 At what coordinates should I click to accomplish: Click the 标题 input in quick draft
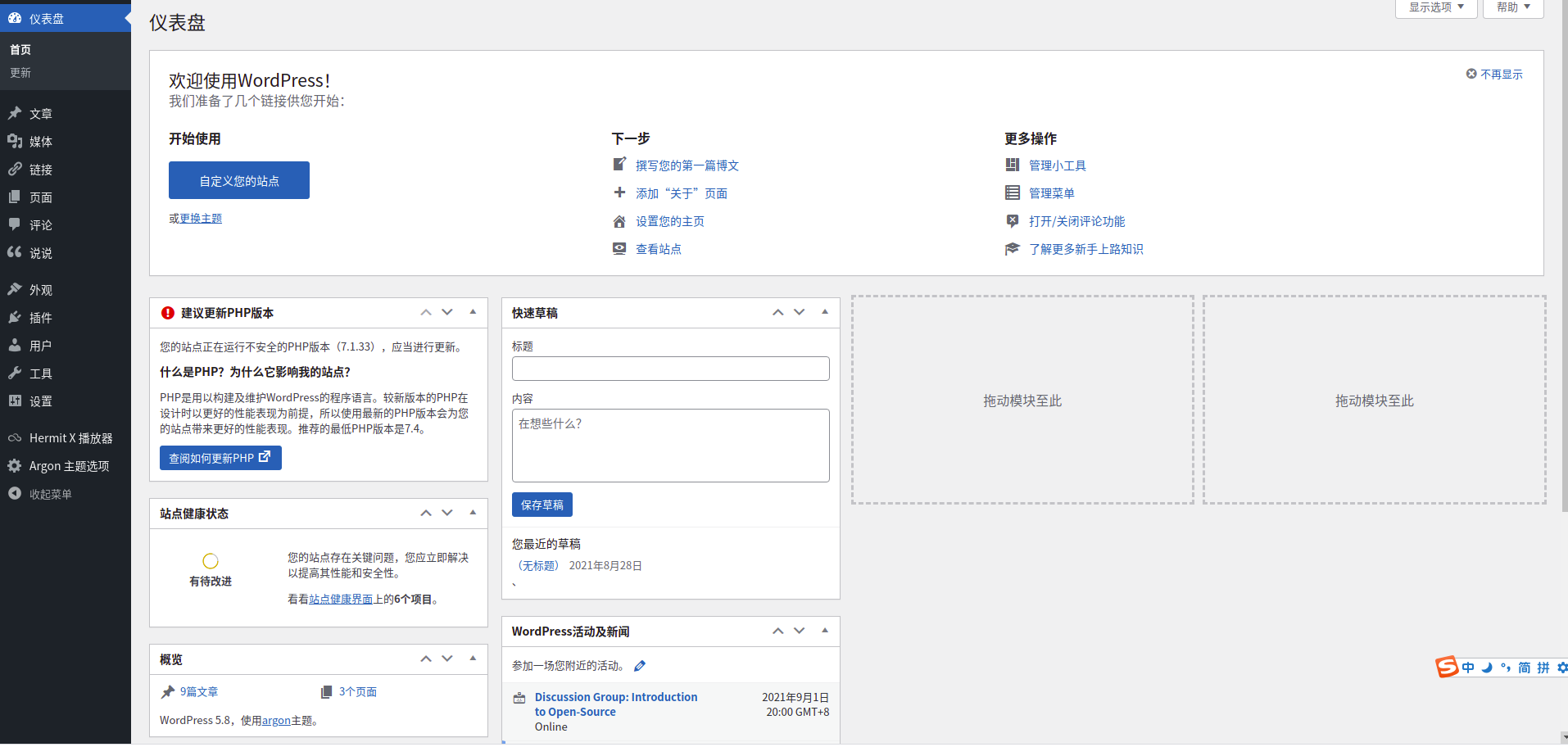coord(670,369)
